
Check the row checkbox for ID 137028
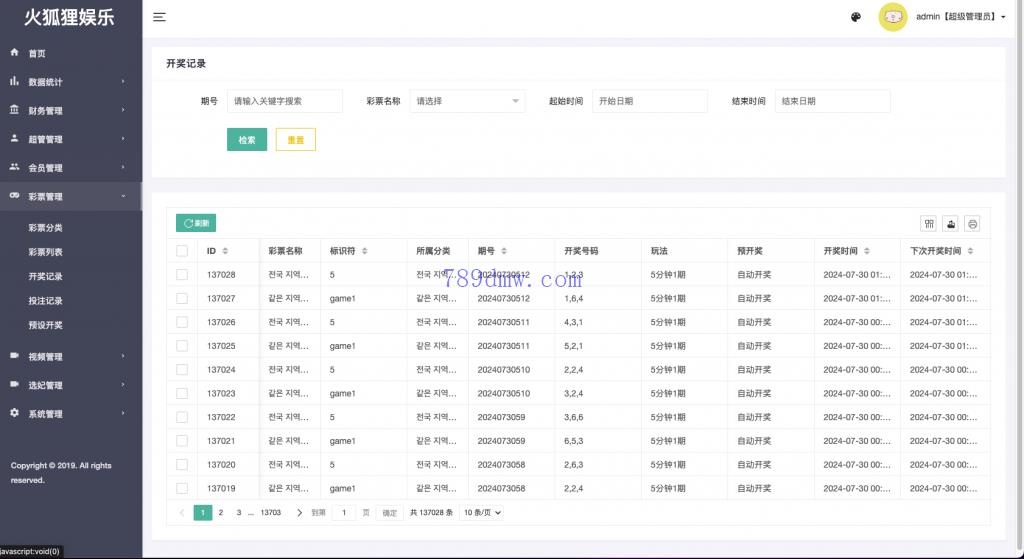tap(182, 274)
